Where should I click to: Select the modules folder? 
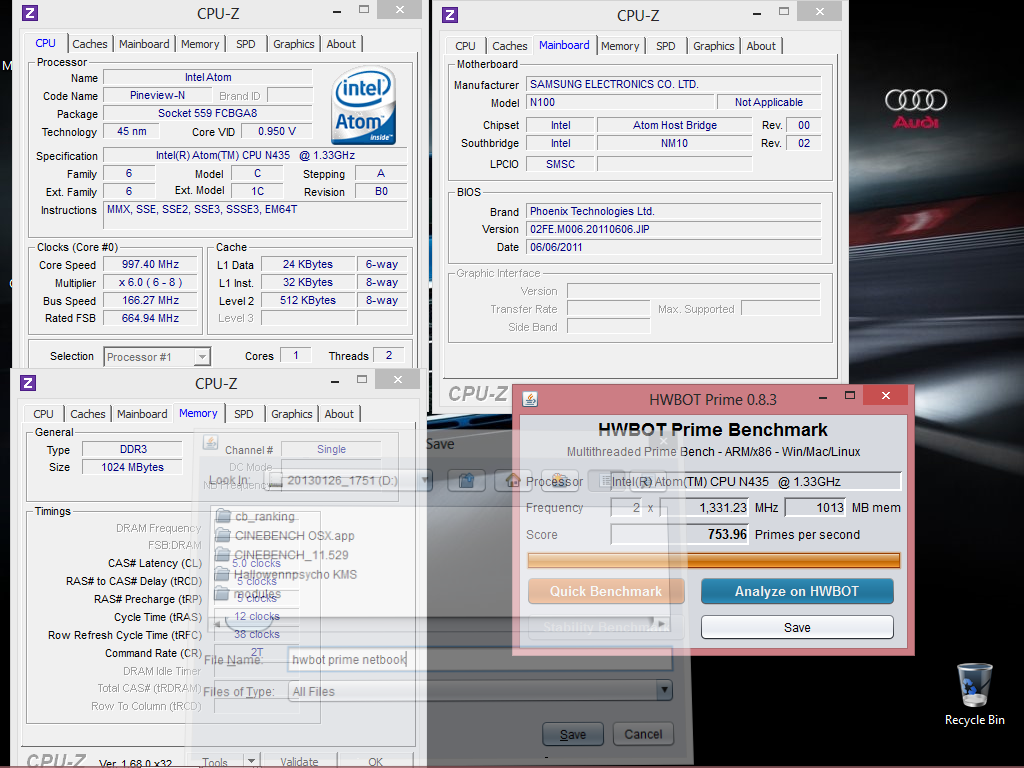click(x=249, y=594)
